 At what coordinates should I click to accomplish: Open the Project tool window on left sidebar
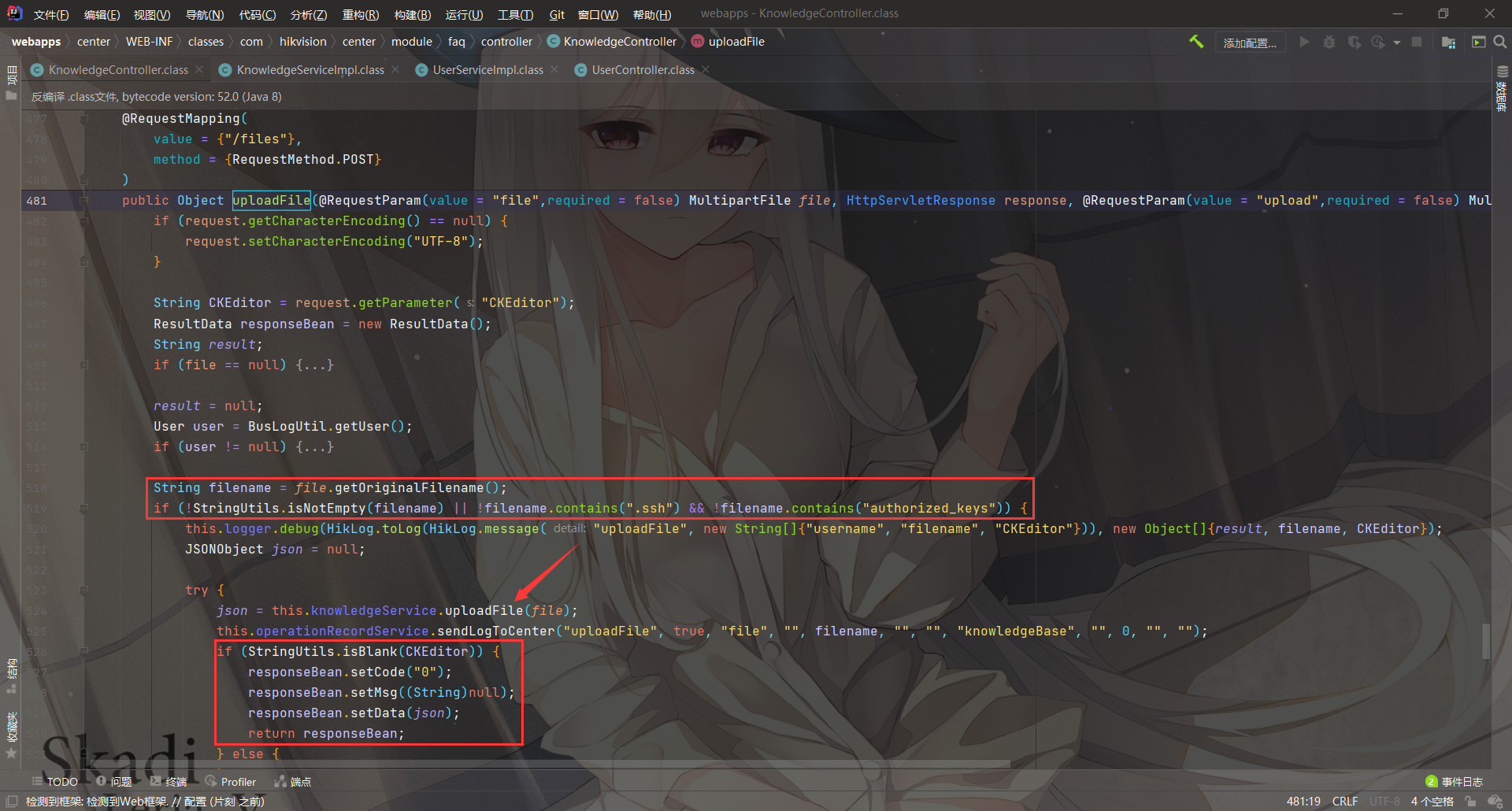(11, 83)
